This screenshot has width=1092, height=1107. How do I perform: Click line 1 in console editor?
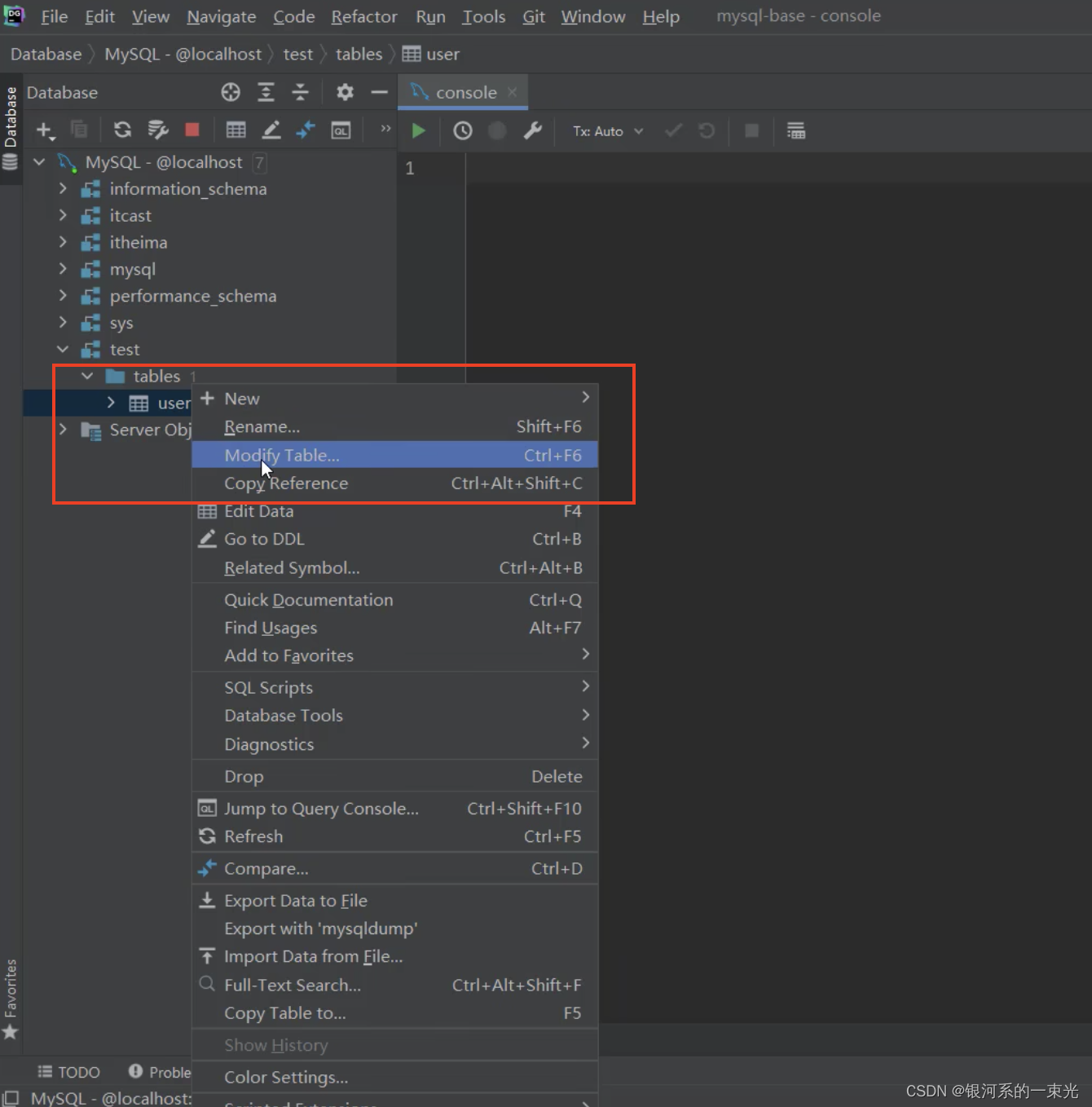click(778, 168)
